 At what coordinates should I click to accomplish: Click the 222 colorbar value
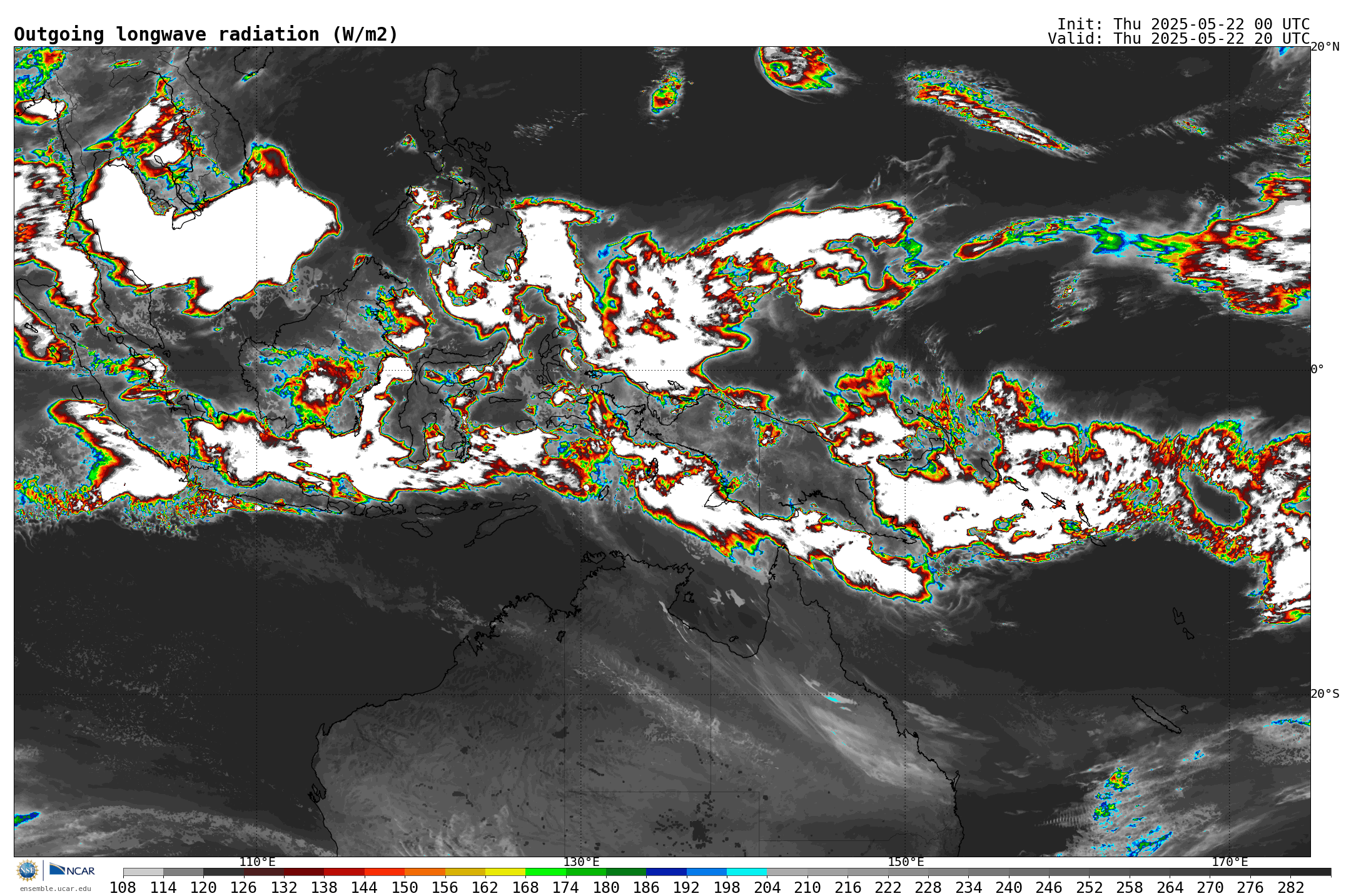(888, 888)
